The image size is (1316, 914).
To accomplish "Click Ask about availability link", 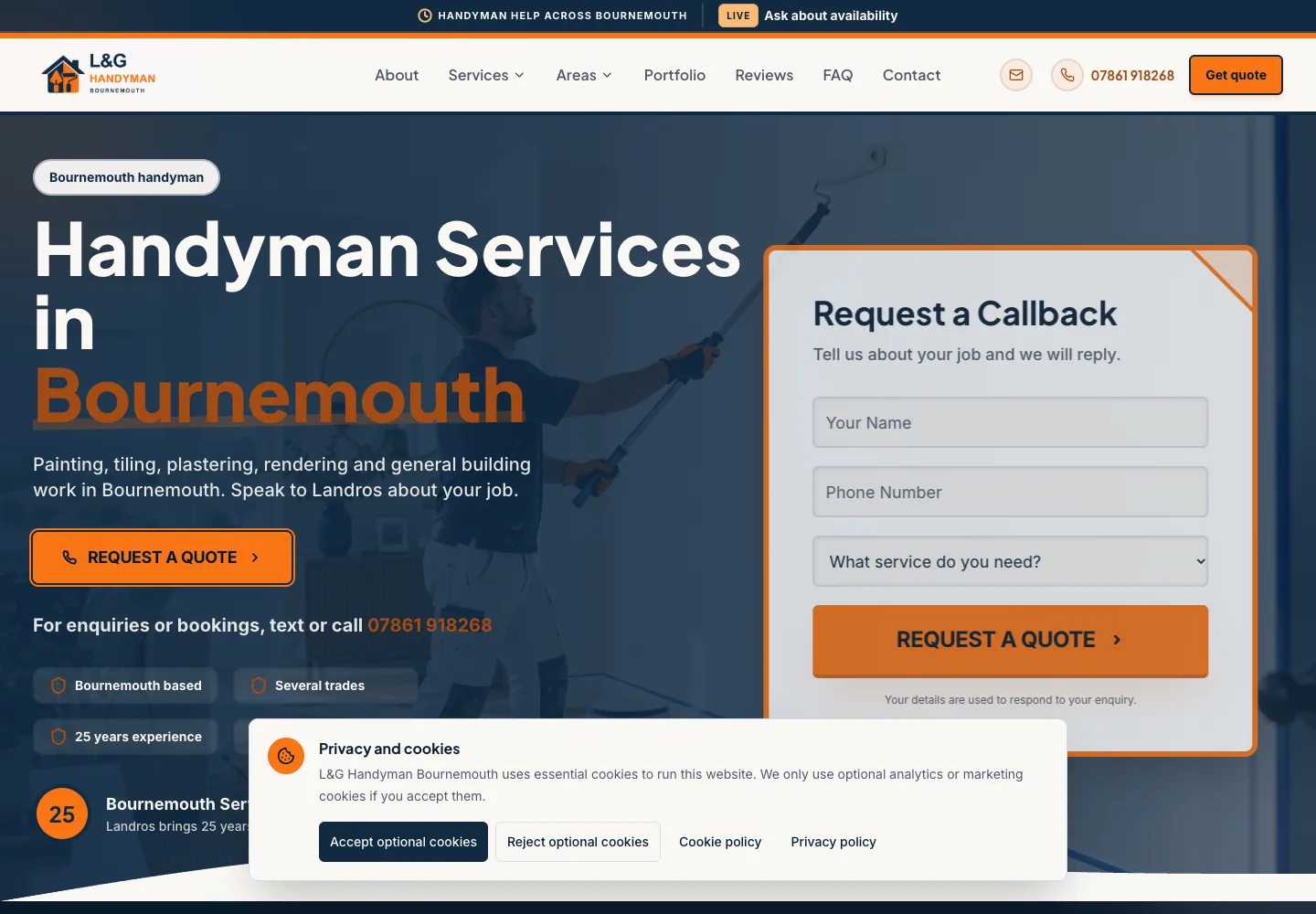I will 831,16.
